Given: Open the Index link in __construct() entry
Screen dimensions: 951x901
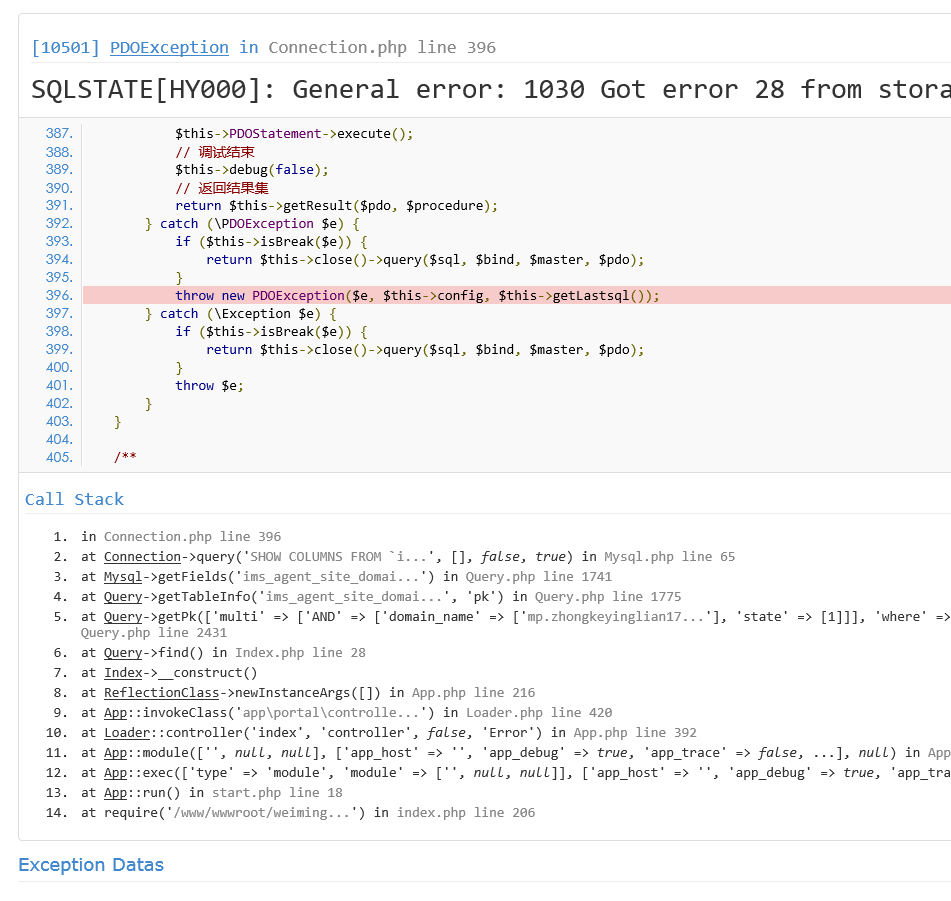Looking at the screenshot, I should pyautogui.click(x=123, y=672).
